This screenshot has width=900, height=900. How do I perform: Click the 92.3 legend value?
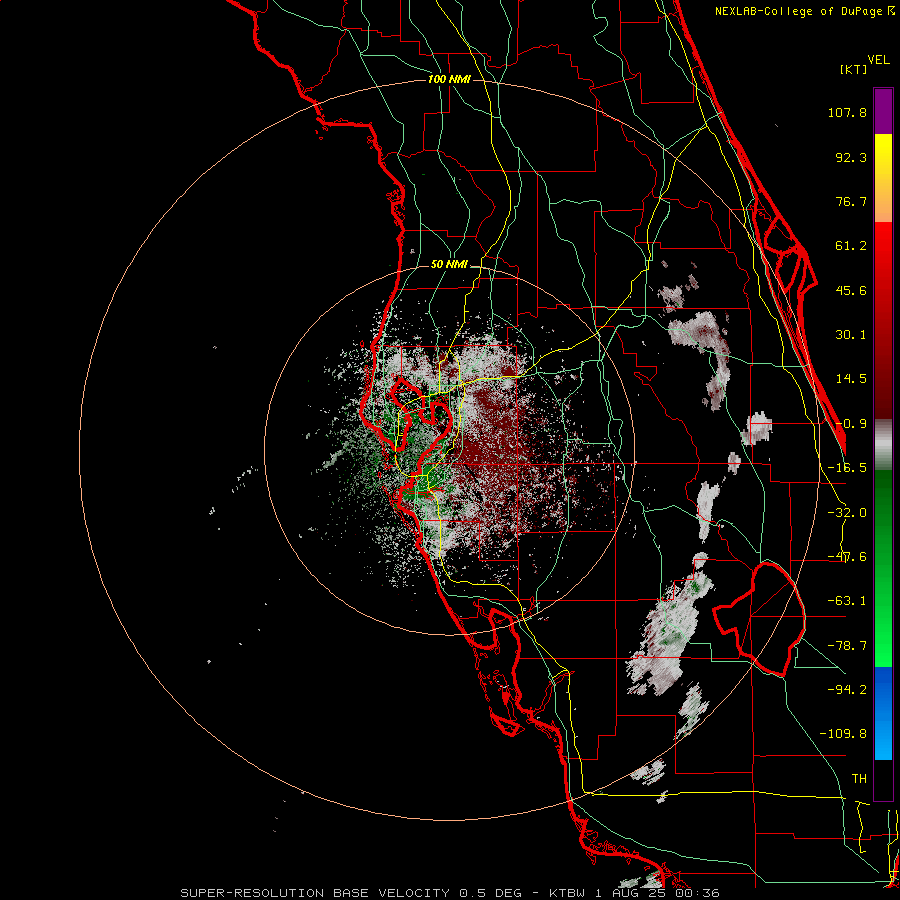(x=851, y=157)
